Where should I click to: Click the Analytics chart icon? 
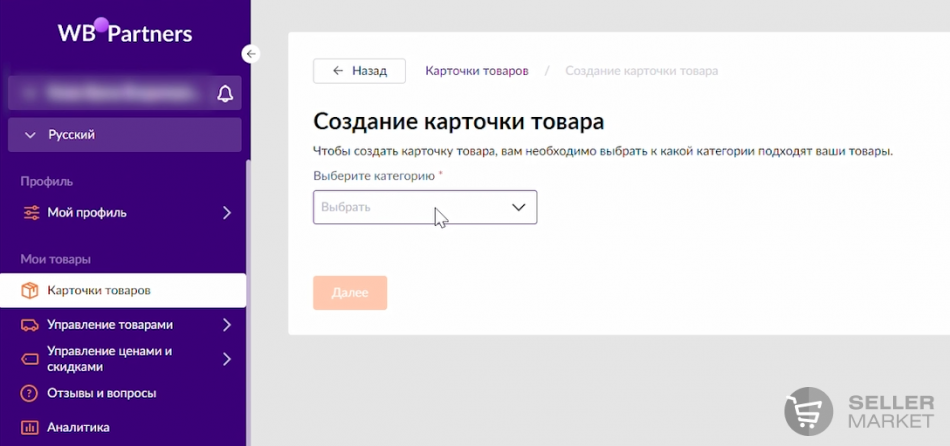pyautogui.click(x=31, y=427)
